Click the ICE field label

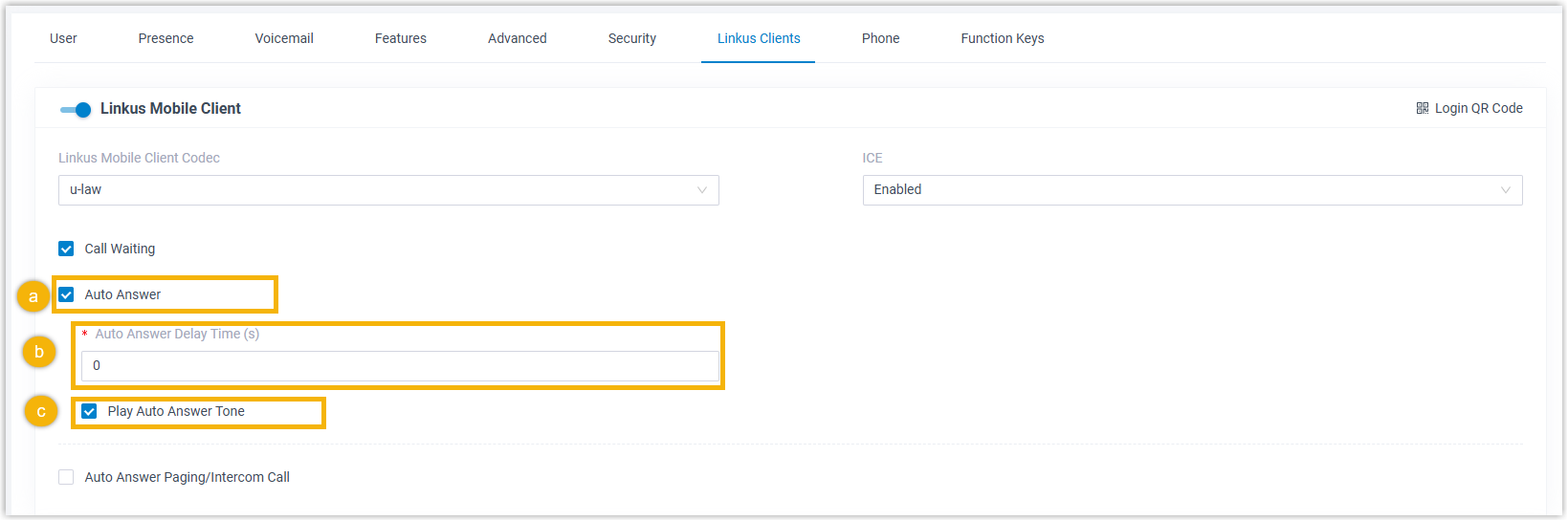coord(872,158)
